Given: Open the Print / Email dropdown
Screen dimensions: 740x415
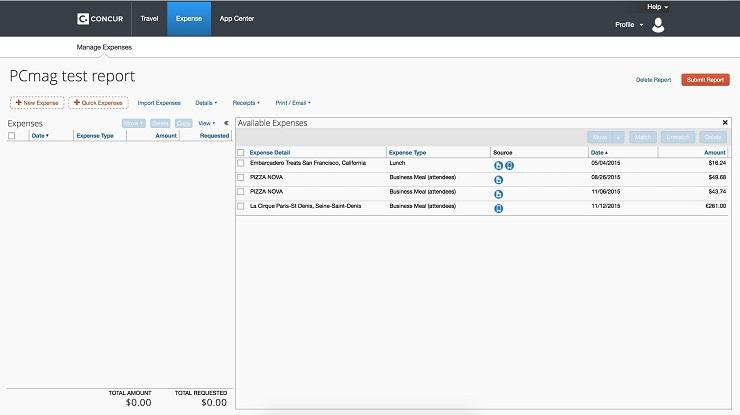Looking at the screenshot, I should [293, 103].
